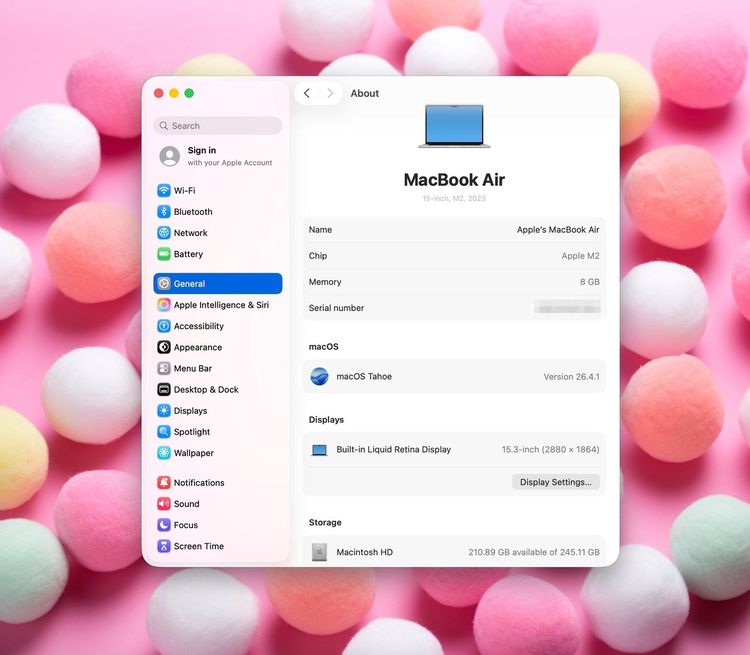
Task: Click the "Macintosh HD" label
Action: [x=364, y=552]
